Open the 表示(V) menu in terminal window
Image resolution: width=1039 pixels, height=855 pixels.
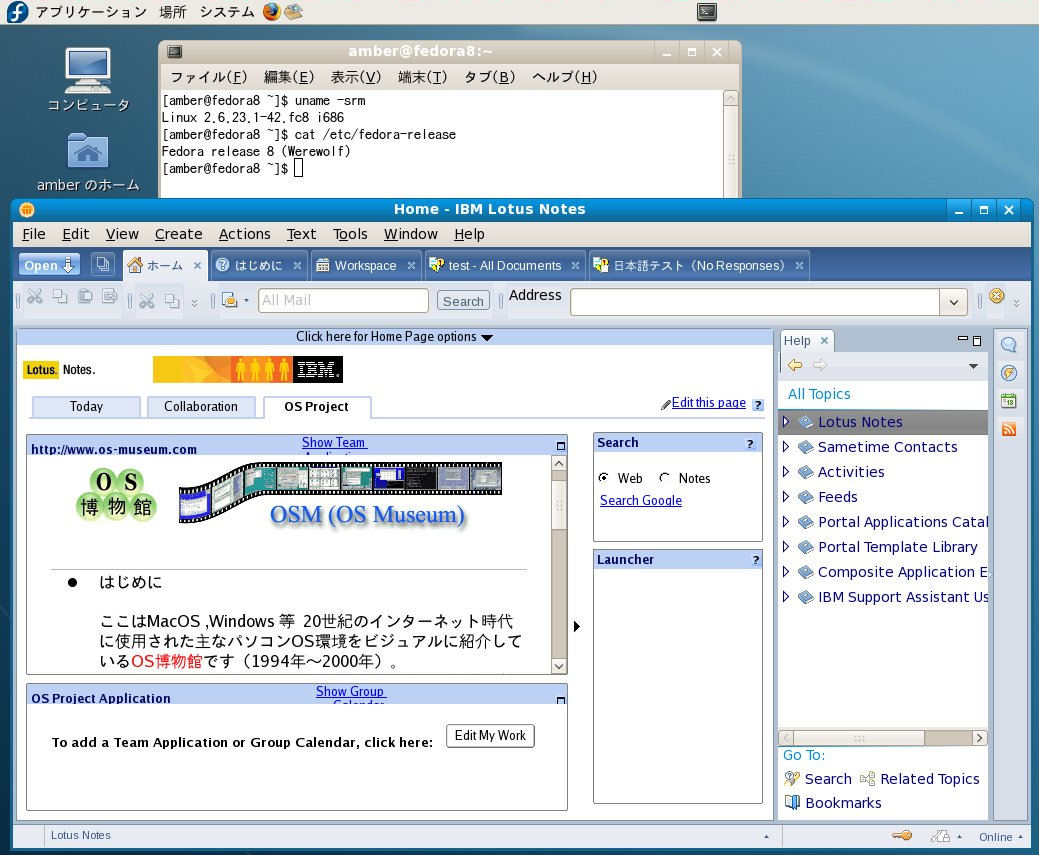[356, 77]
